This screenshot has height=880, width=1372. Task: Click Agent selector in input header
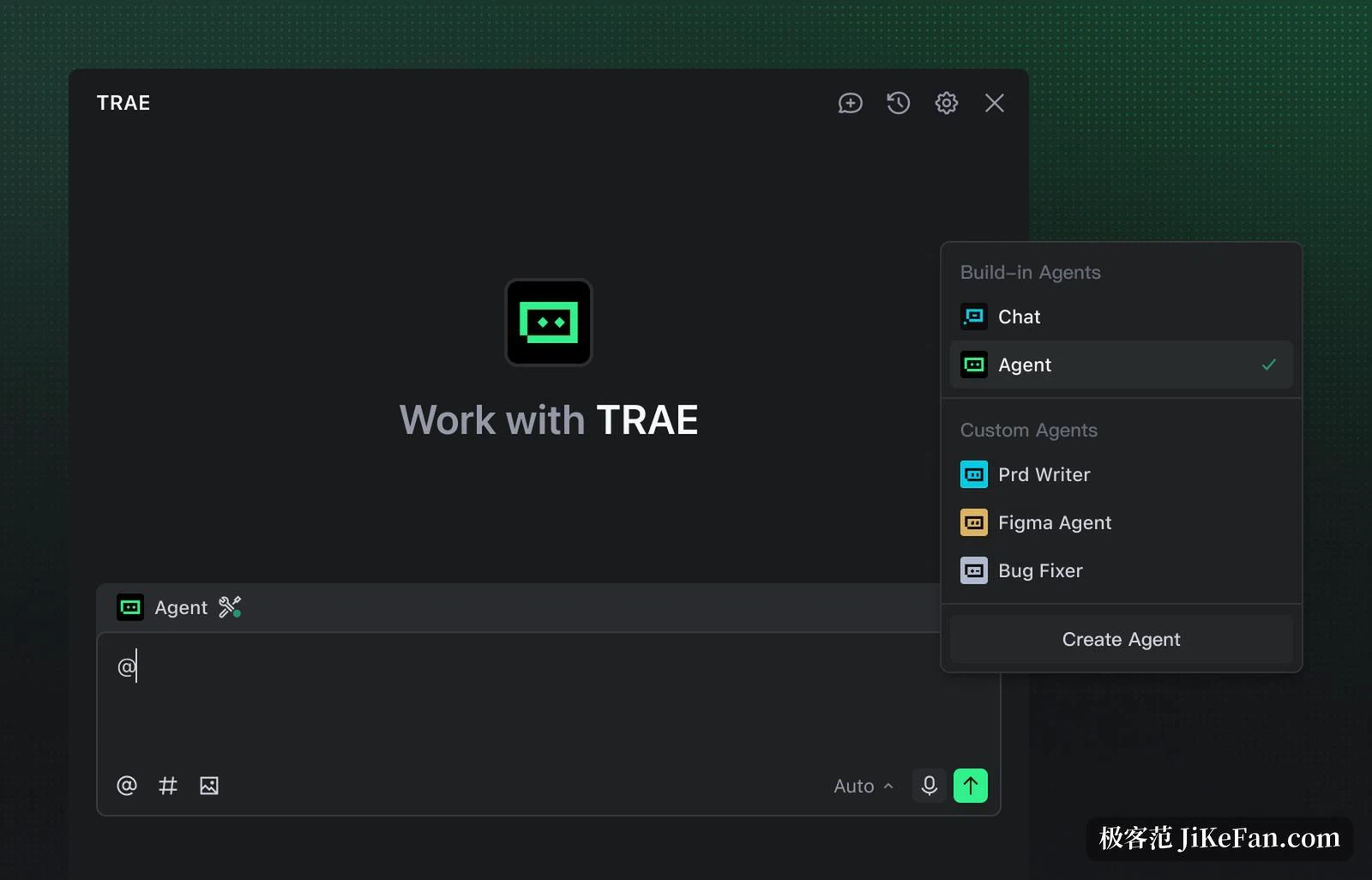[163, 607]
